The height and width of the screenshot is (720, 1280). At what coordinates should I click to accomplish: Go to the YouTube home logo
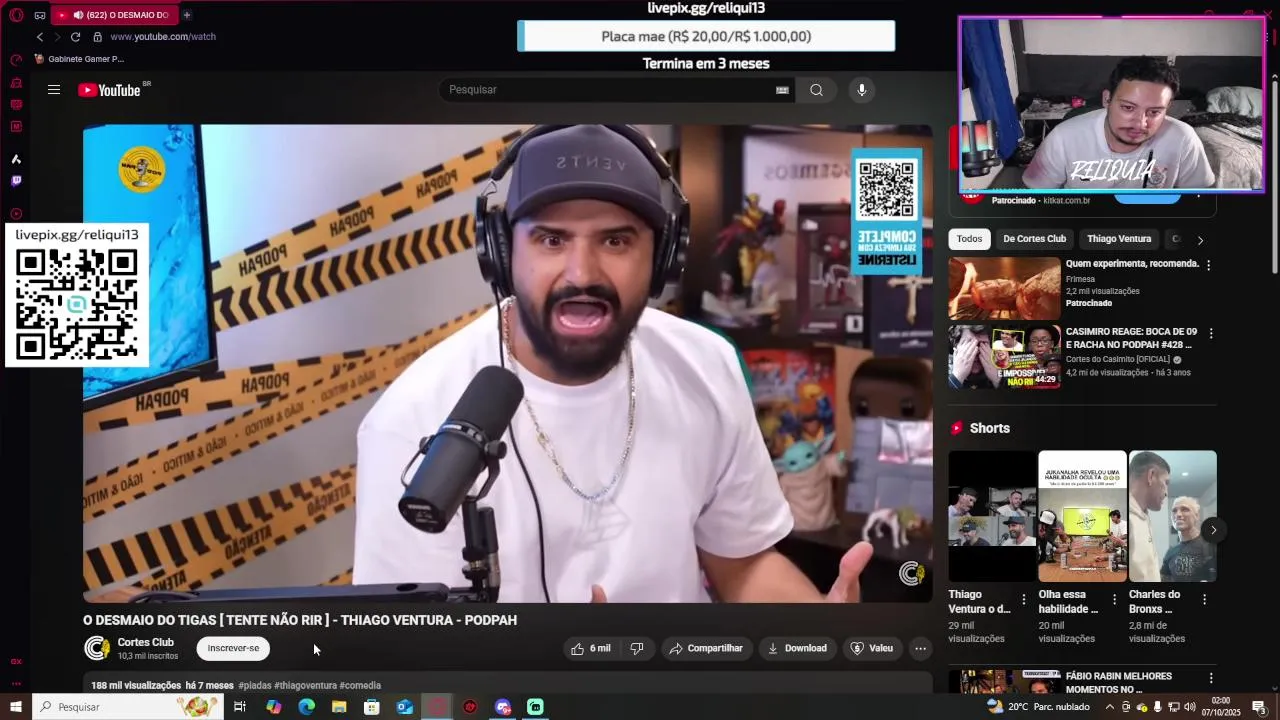pos(110,90)
